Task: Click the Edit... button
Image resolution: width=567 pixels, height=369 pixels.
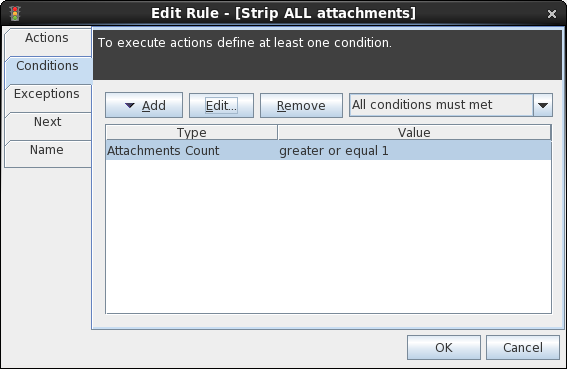Action: coord(221,105)
